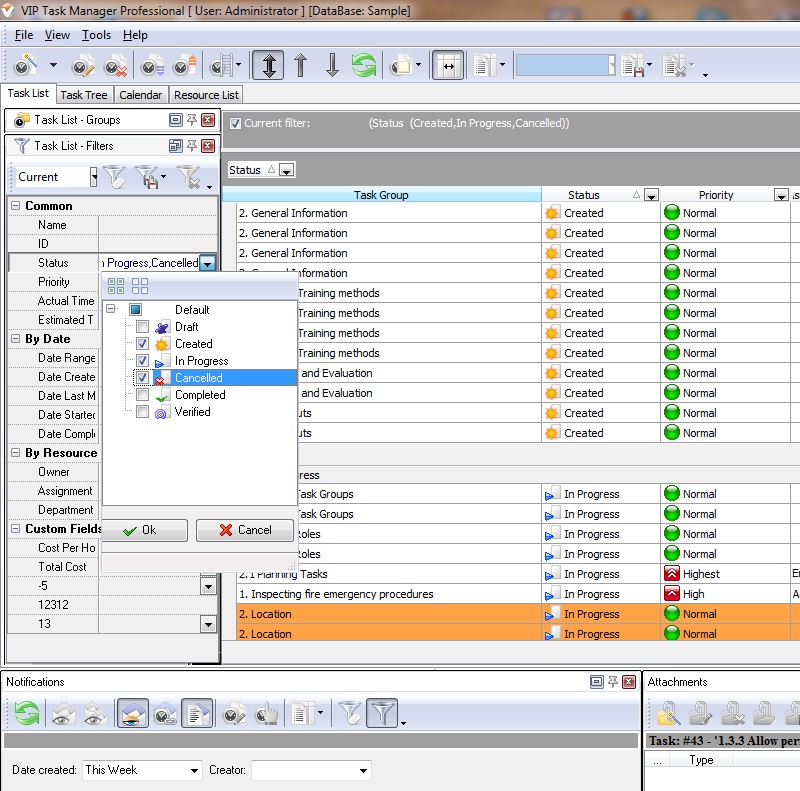Click the green Refresh icon in main toolbar
800x791 pixels.
tap(363, 66)
